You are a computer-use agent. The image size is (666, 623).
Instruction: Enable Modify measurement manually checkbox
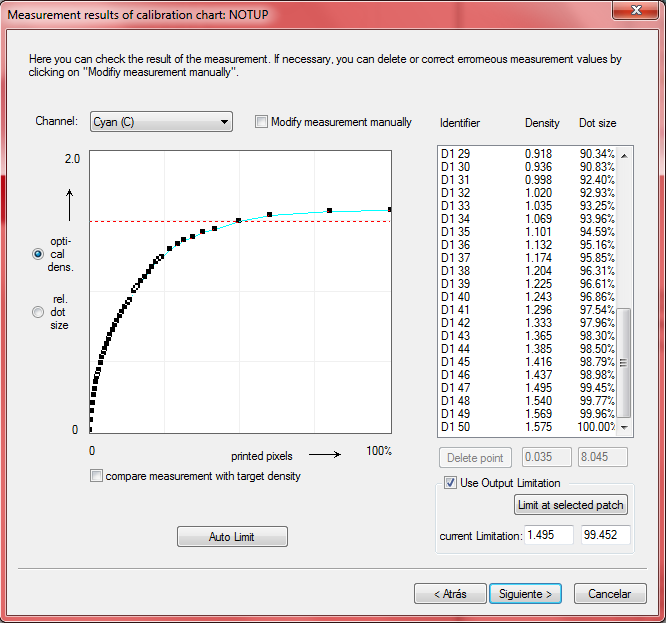pos(262,122)
